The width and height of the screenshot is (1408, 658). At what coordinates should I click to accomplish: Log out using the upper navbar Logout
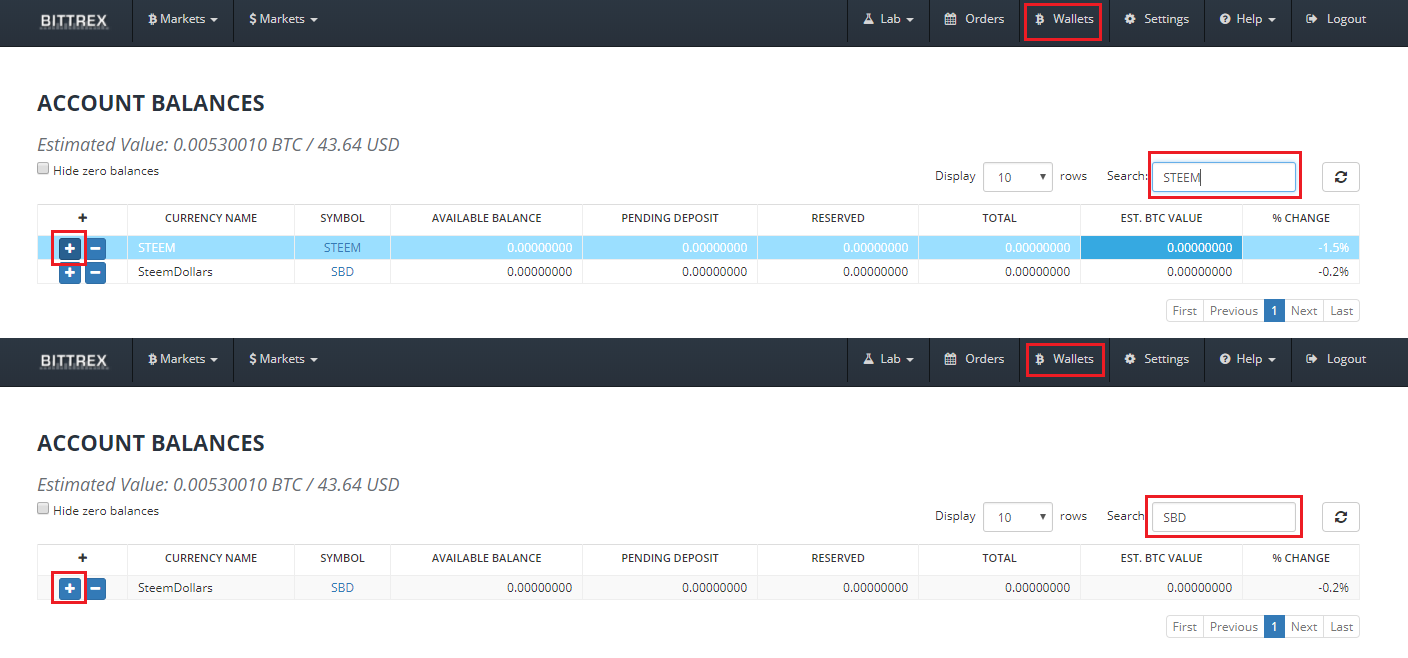click(x=1336, y=19)
